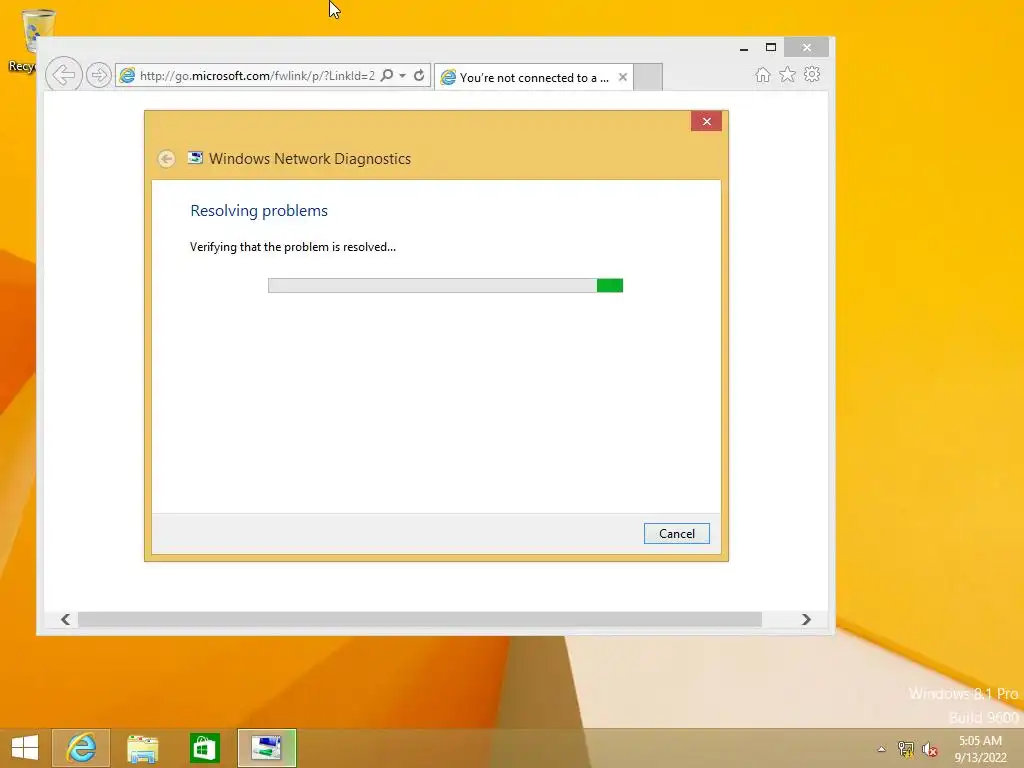The image size is (1024, 768).
Task: Minimize the Internet Explorer window
Action: click(x=744, y=48)
